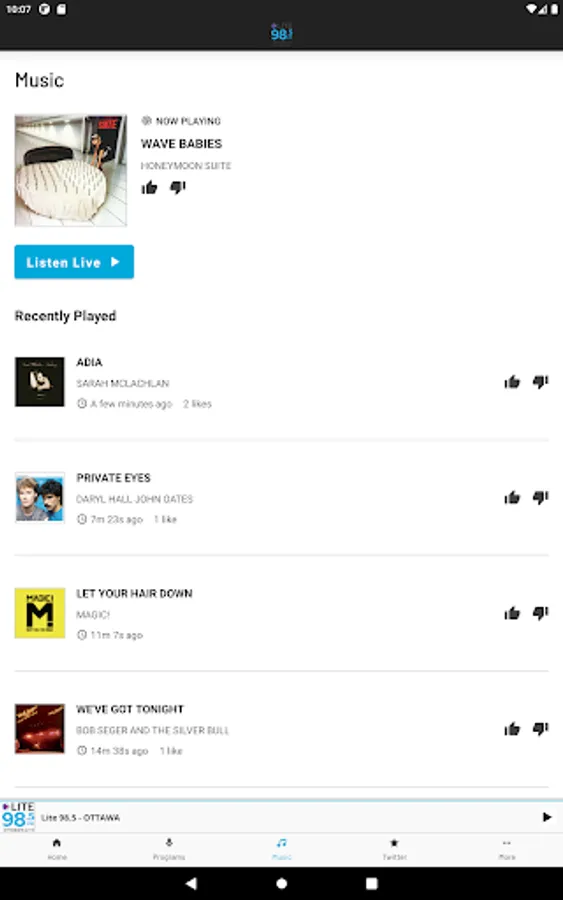Go to the Home tab
This screenshot has height=900, width=563.
57,849
